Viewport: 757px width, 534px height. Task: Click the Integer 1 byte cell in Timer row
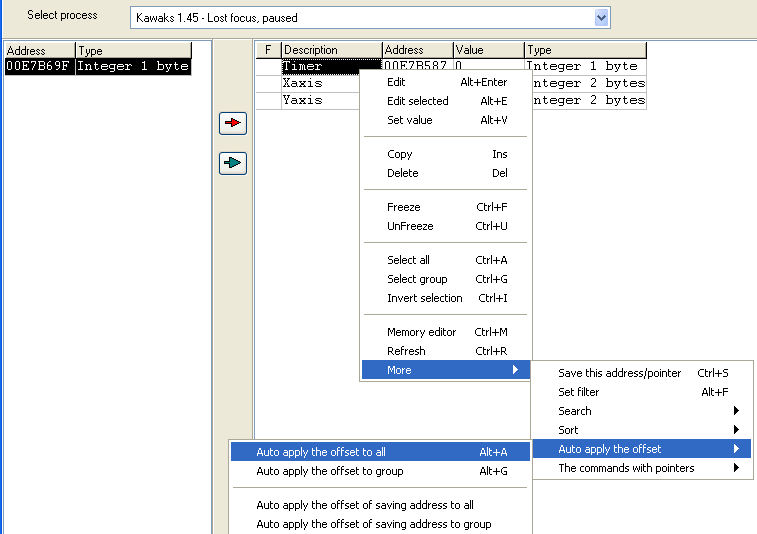[586, 66]
